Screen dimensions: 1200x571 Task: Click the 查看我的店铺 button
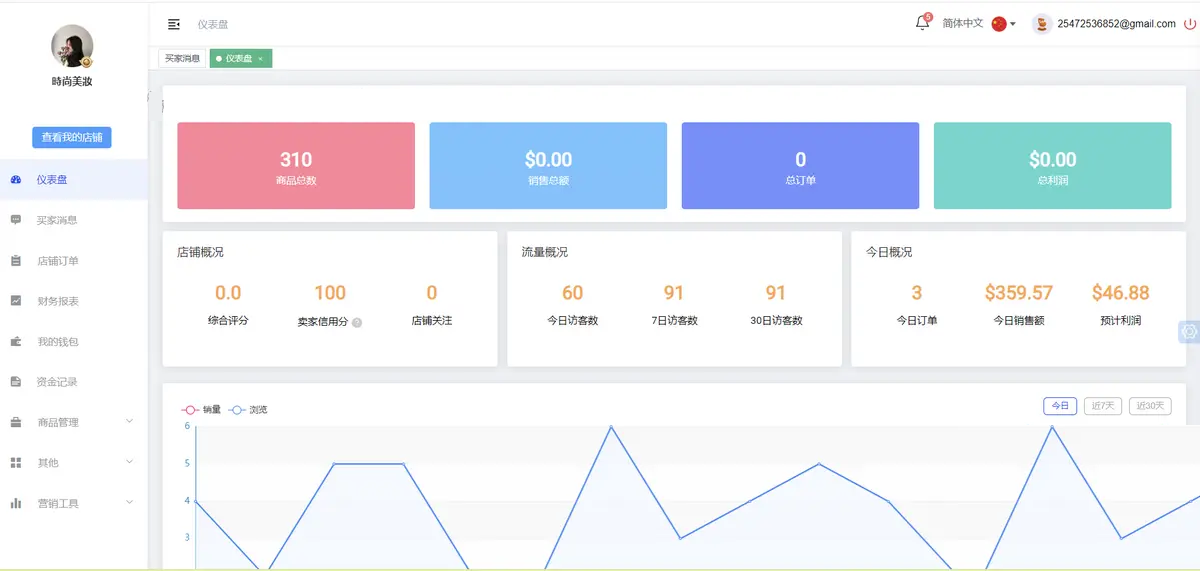[x=72, y=137]
